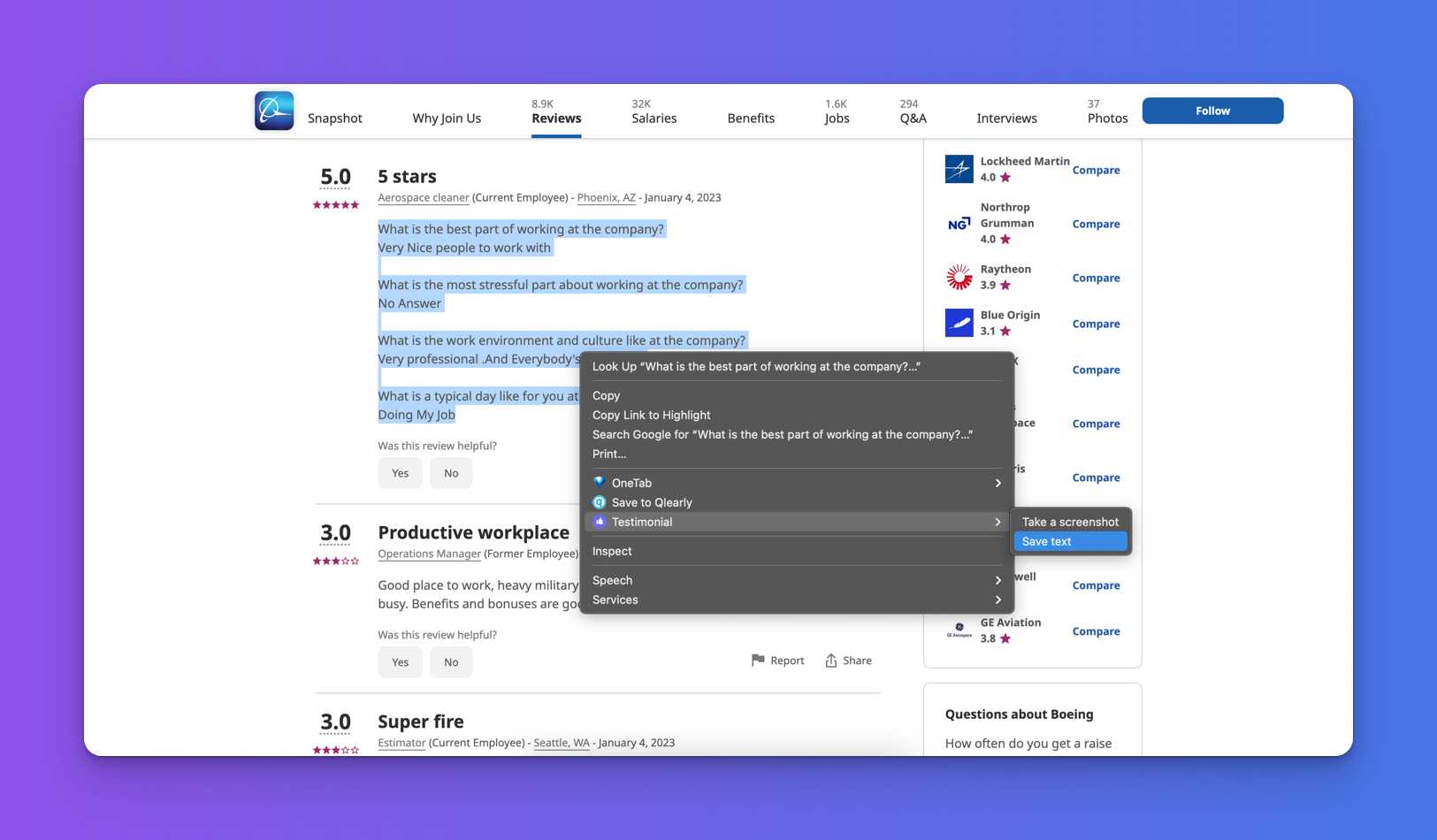This screenshot has width=1437, height=840.
Task: Click the Lockheed Martin logo
Action: 959,169
